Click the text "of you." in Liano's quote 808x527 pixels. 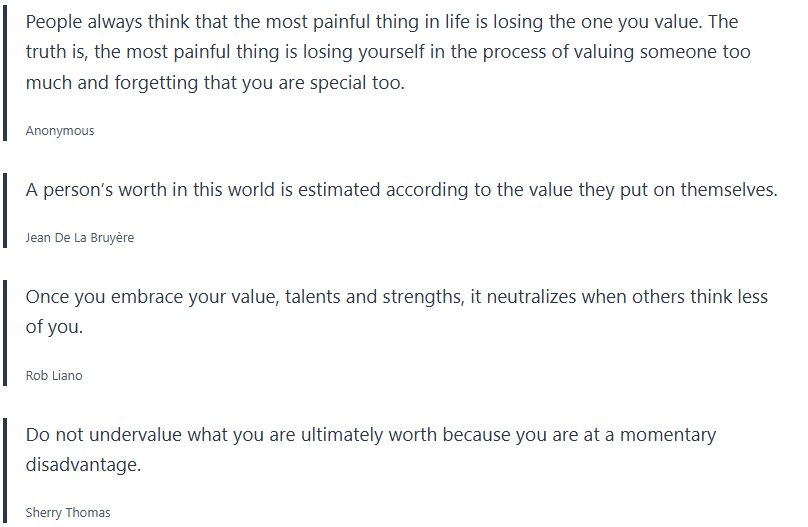[54, 328]
